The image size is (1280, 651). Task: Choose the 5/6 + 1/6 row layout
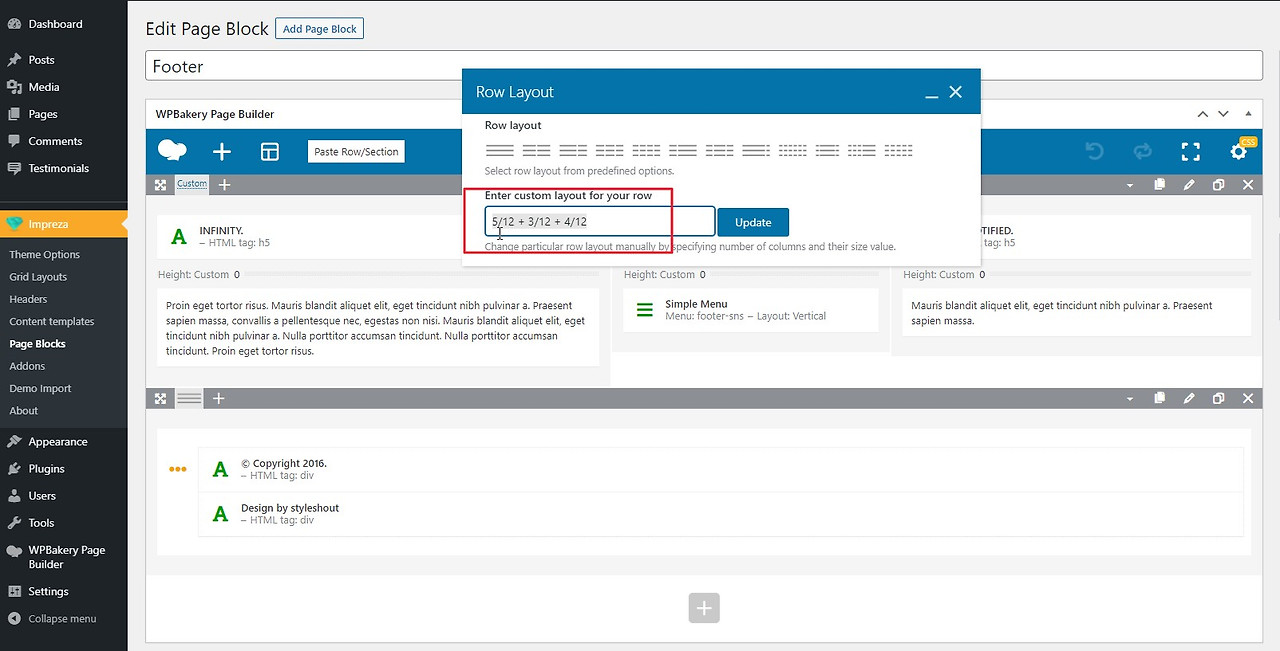tap(756, 151)
